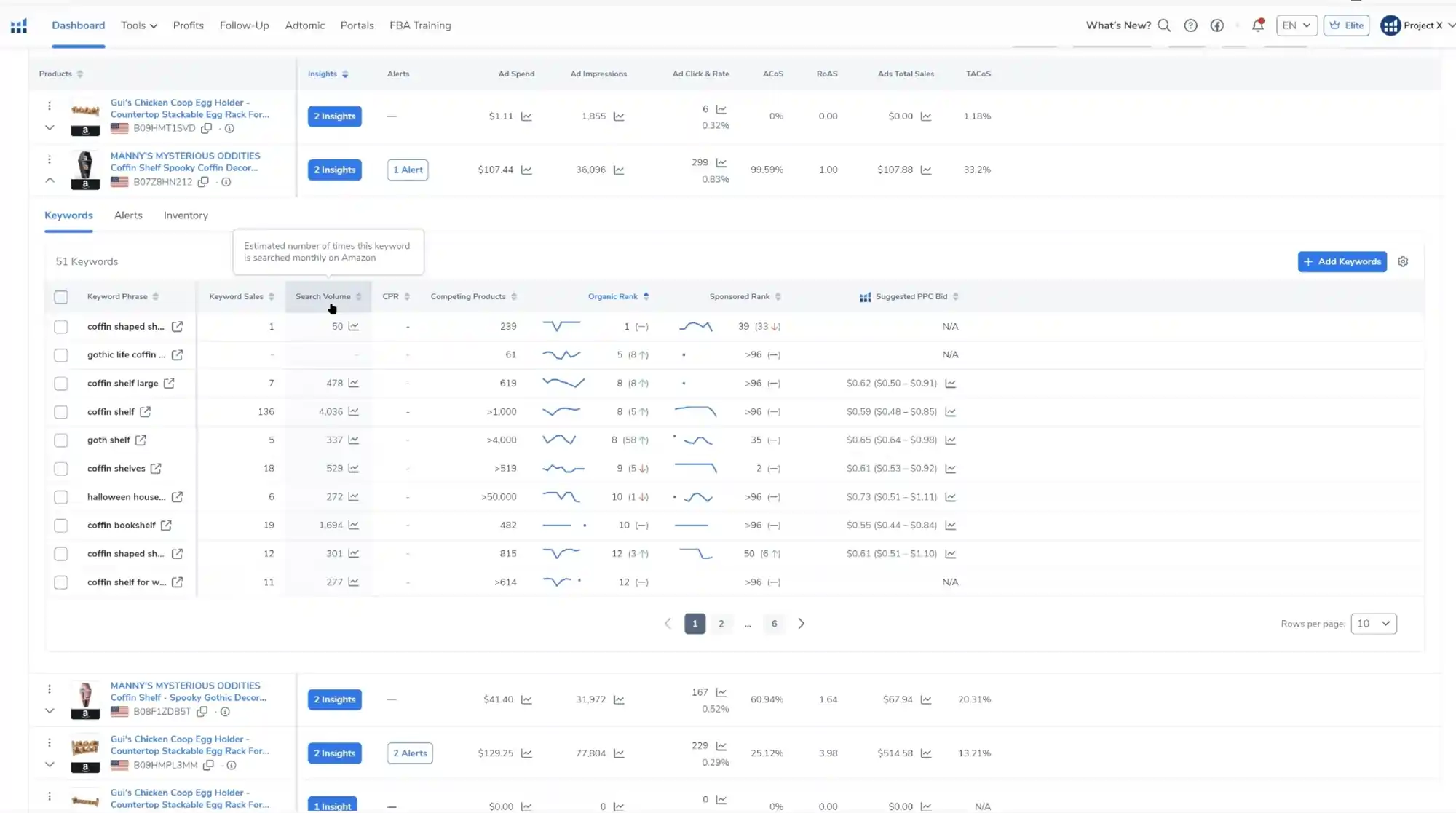Switch to the Inventory tab
Viewport: 1456px width, 813px height.
pyautogui.click(x=185, y=215)
